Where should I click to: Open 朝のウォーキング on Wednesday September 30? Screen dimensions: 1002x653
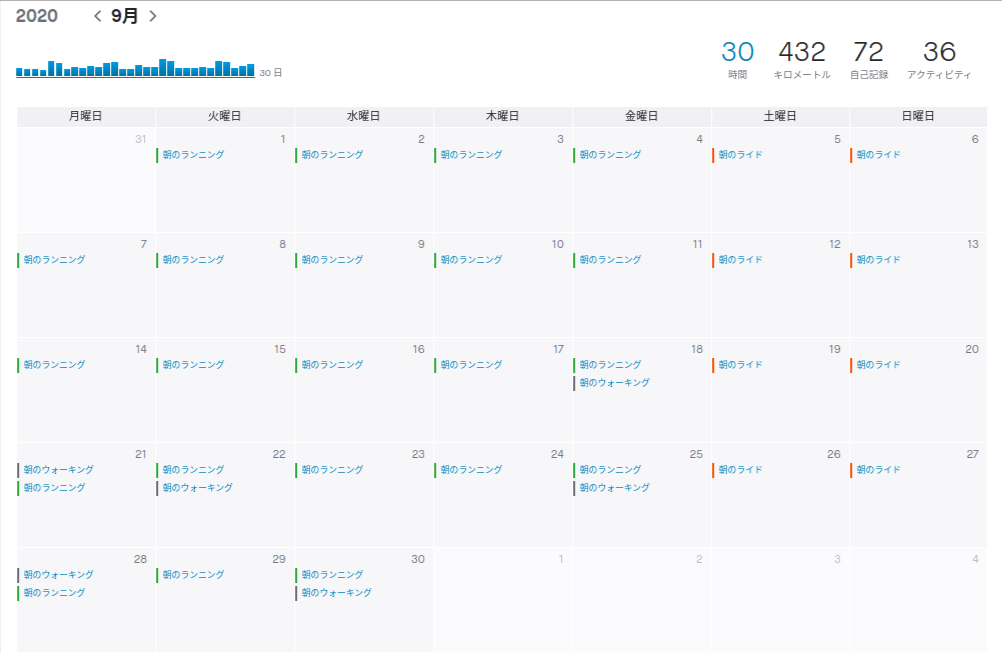click(337, 593)
